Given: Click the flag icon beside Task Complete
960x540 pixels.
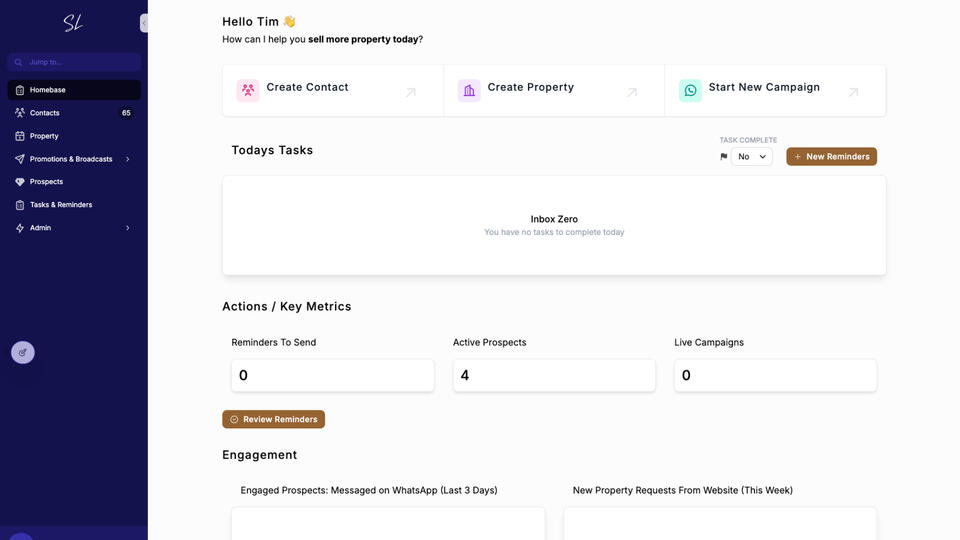Looking at the screenshot, I should pyautogui.click(x=724, y=157).
